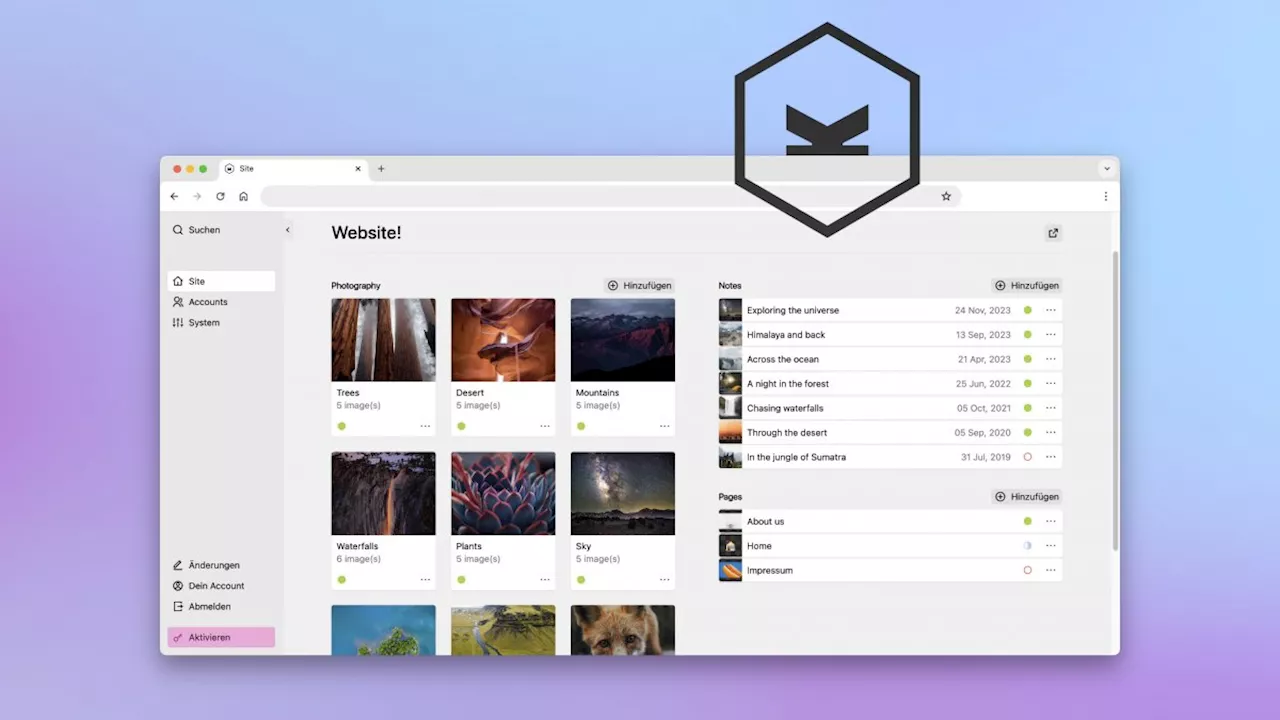Click Hinzufügen in the Photography section
The image size is (1280, 720).
[639, 286]
